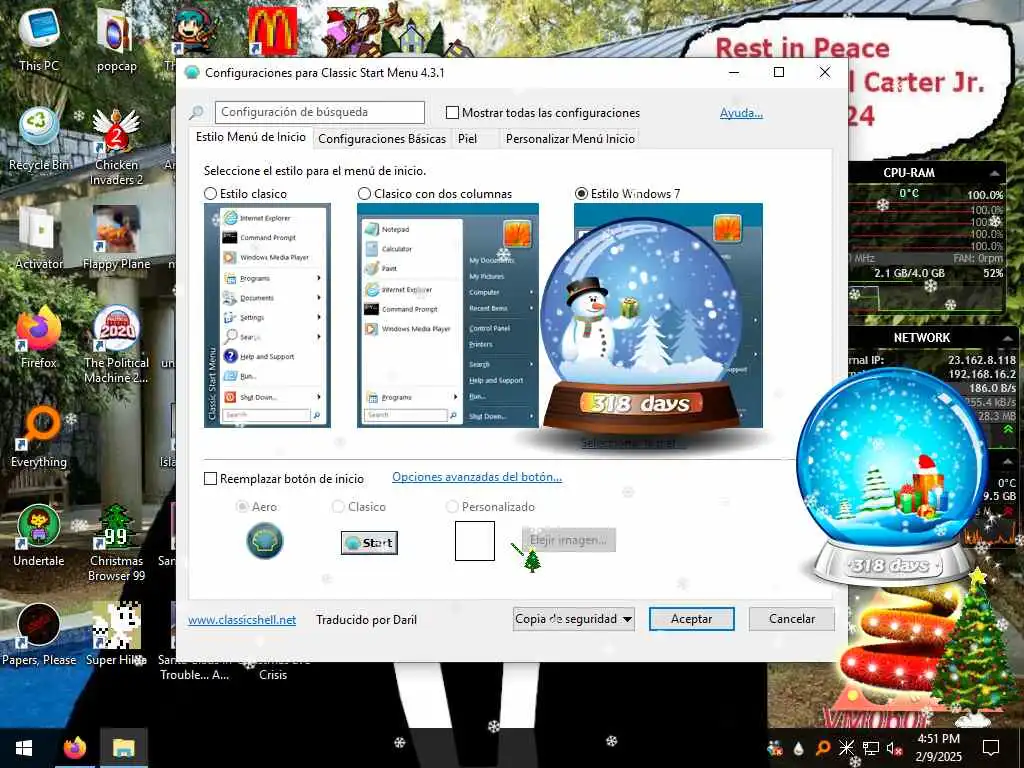Choose the Personalizado button style radio
Viewport: 1024px width, 768px height.
click(452, 507)
